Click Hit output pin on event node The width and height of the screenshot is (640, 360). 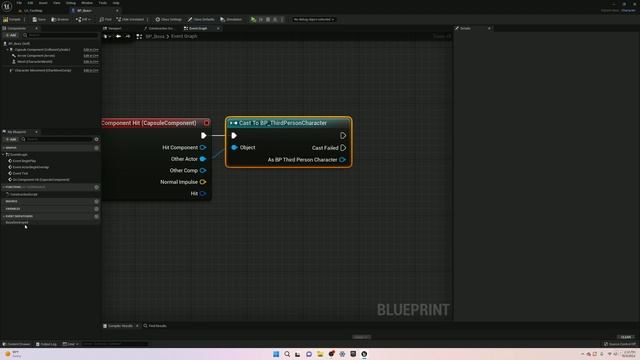click(x=203, y=193)
